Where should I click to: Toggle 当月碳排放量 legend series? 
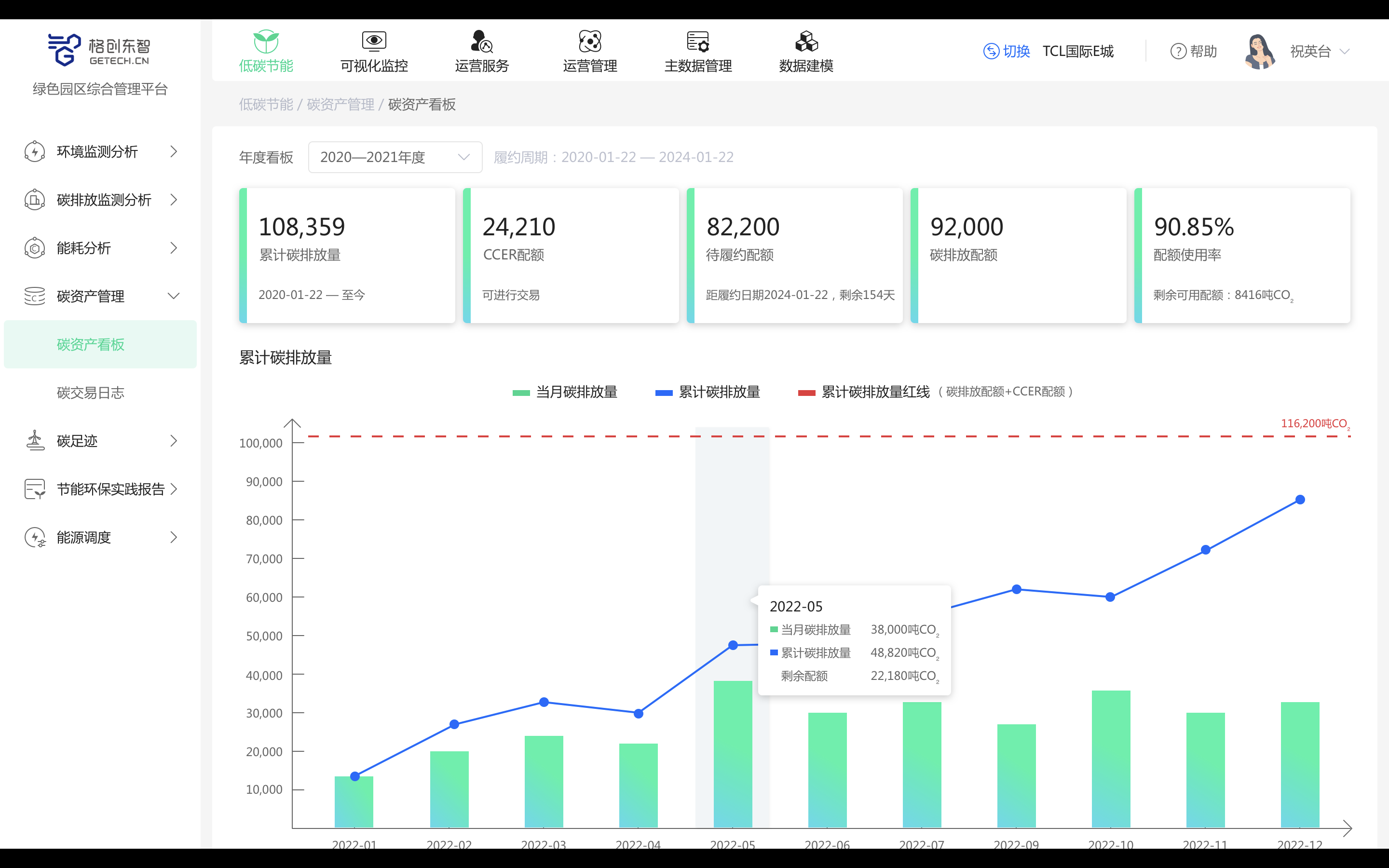click(565, 392)
